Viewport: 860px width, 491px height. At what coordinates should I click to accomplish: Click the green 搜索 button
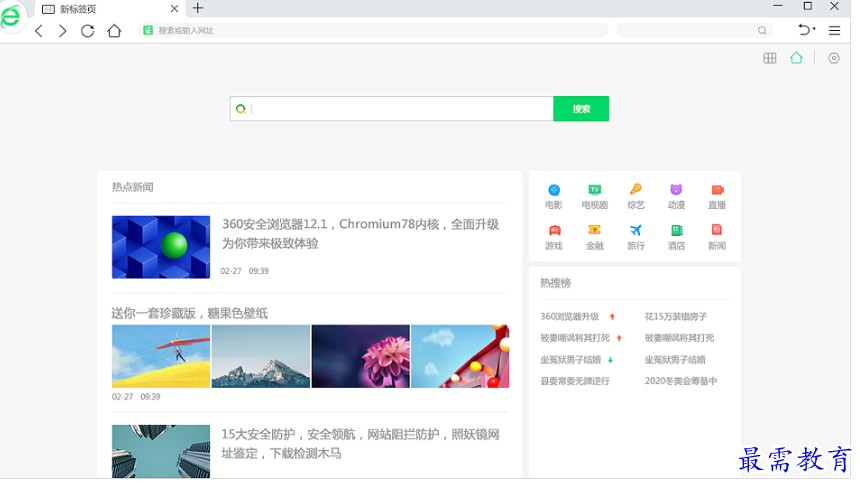[x=581, y=109]
